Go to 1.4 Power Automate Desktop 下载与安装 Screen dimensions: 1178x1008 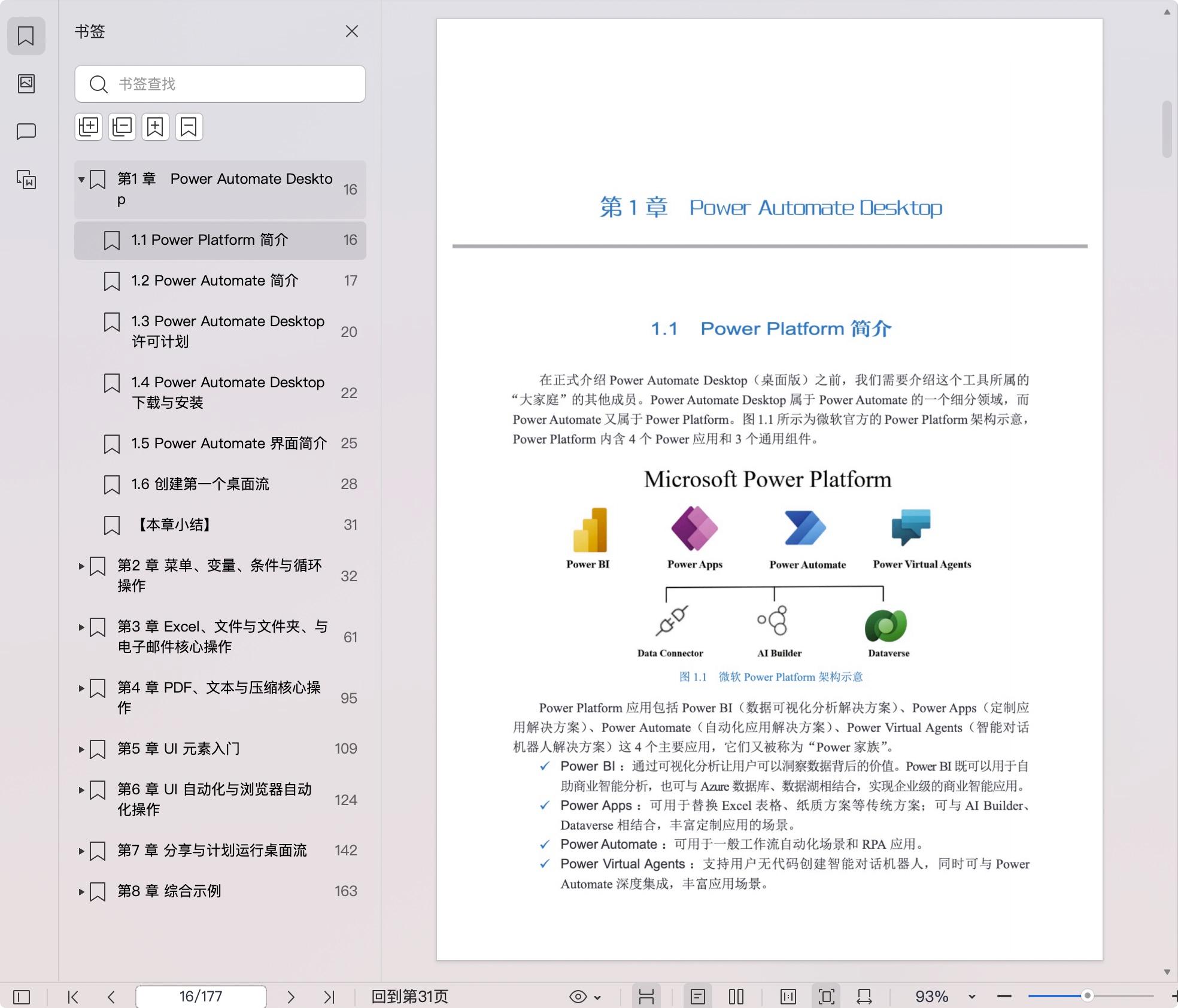click(x=220, y=393)
